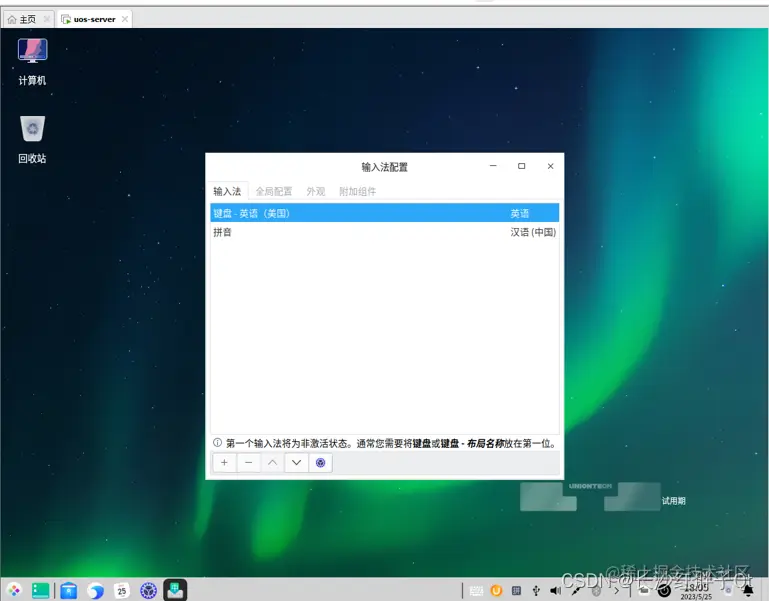Maximize the 输入法配置 window

tap(522, 166)
